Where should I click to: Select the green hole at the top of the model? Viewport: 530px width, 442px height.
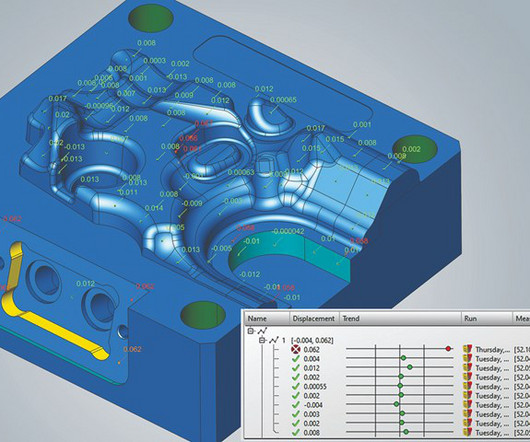point(151,19)
